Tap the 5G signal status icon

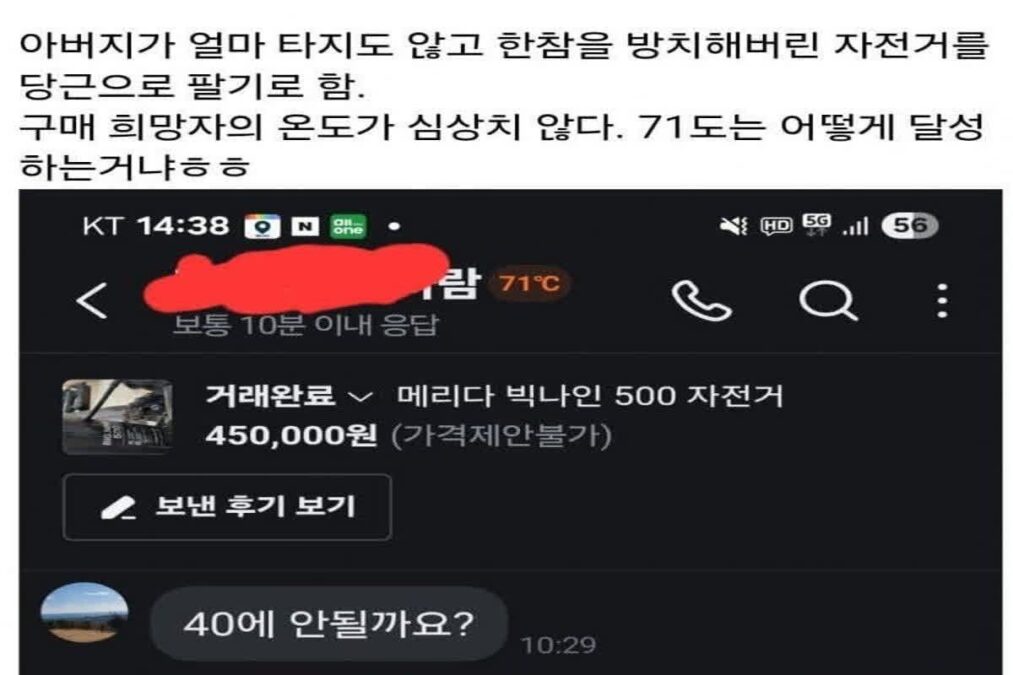click(x=817, y=223)
